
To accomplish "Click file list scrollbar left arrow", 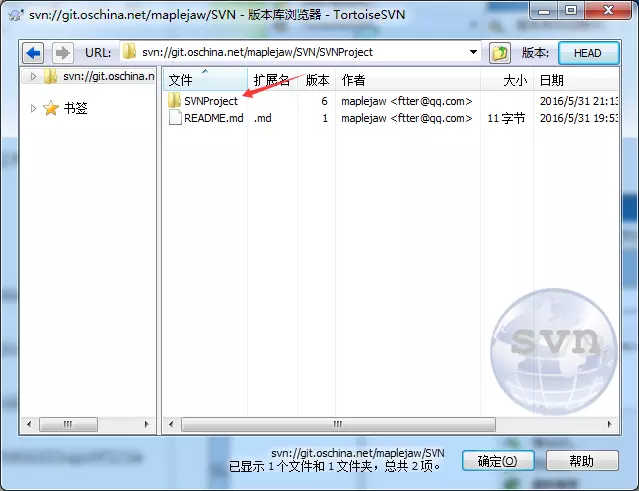I will 171,425.
